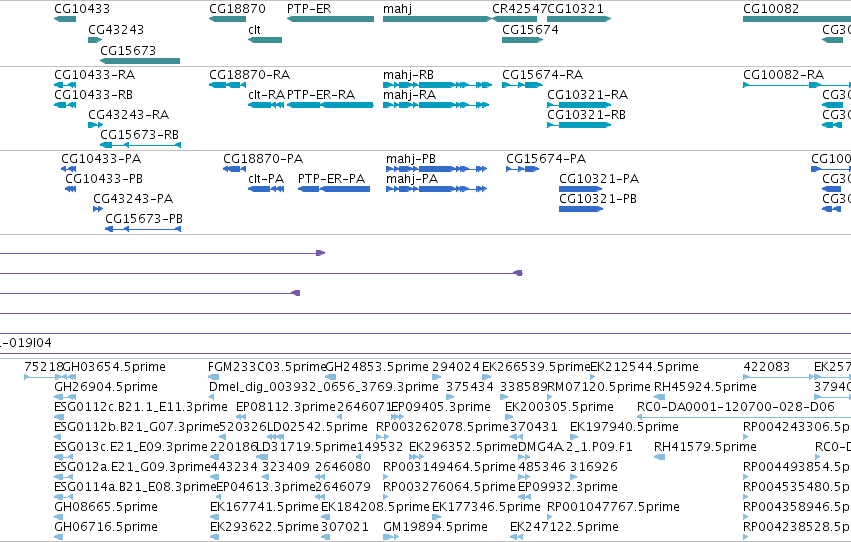The width and height of the screenshot is (851, 542).
Task: Click the mahj-RA transcript label
Action: tap(409, 94)
